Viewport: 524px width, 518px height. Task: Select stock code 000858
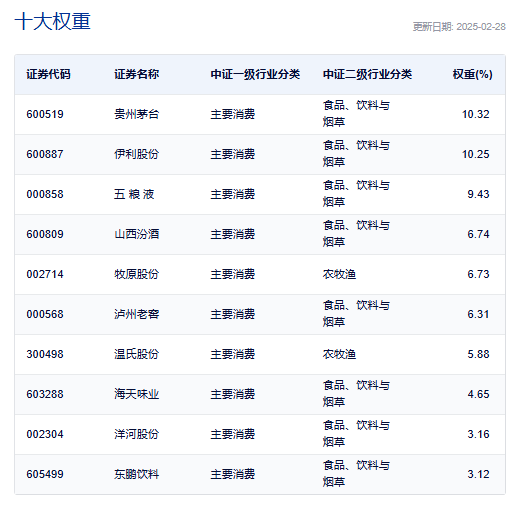pos(45,194)
